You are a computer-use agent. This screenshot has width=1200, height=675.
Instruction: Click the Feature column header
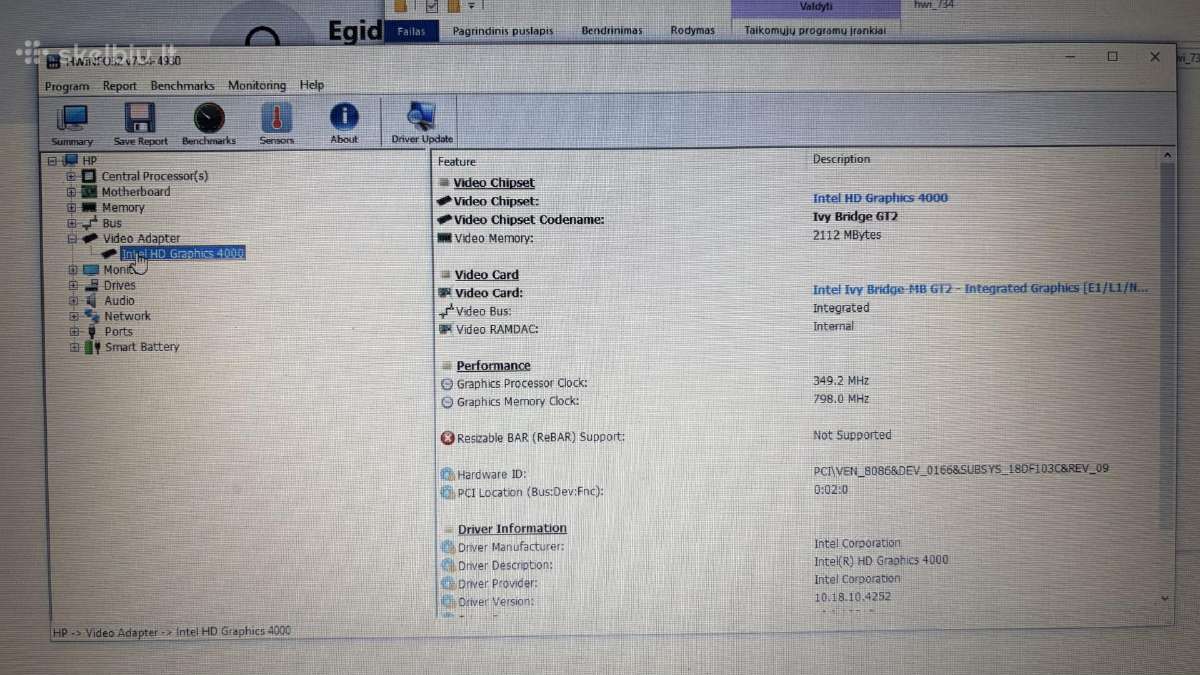pyautogui.click(x=457, y=162)
